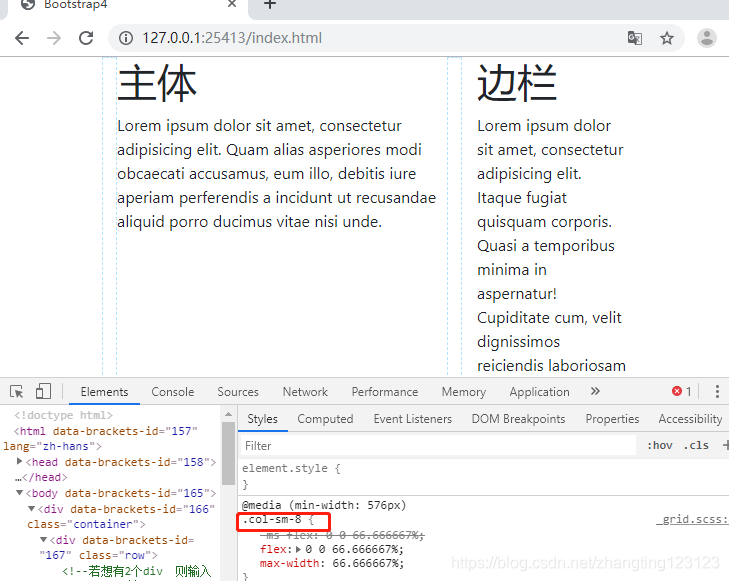
Task: Select the Styles sidebar tab
Action: 262,419
